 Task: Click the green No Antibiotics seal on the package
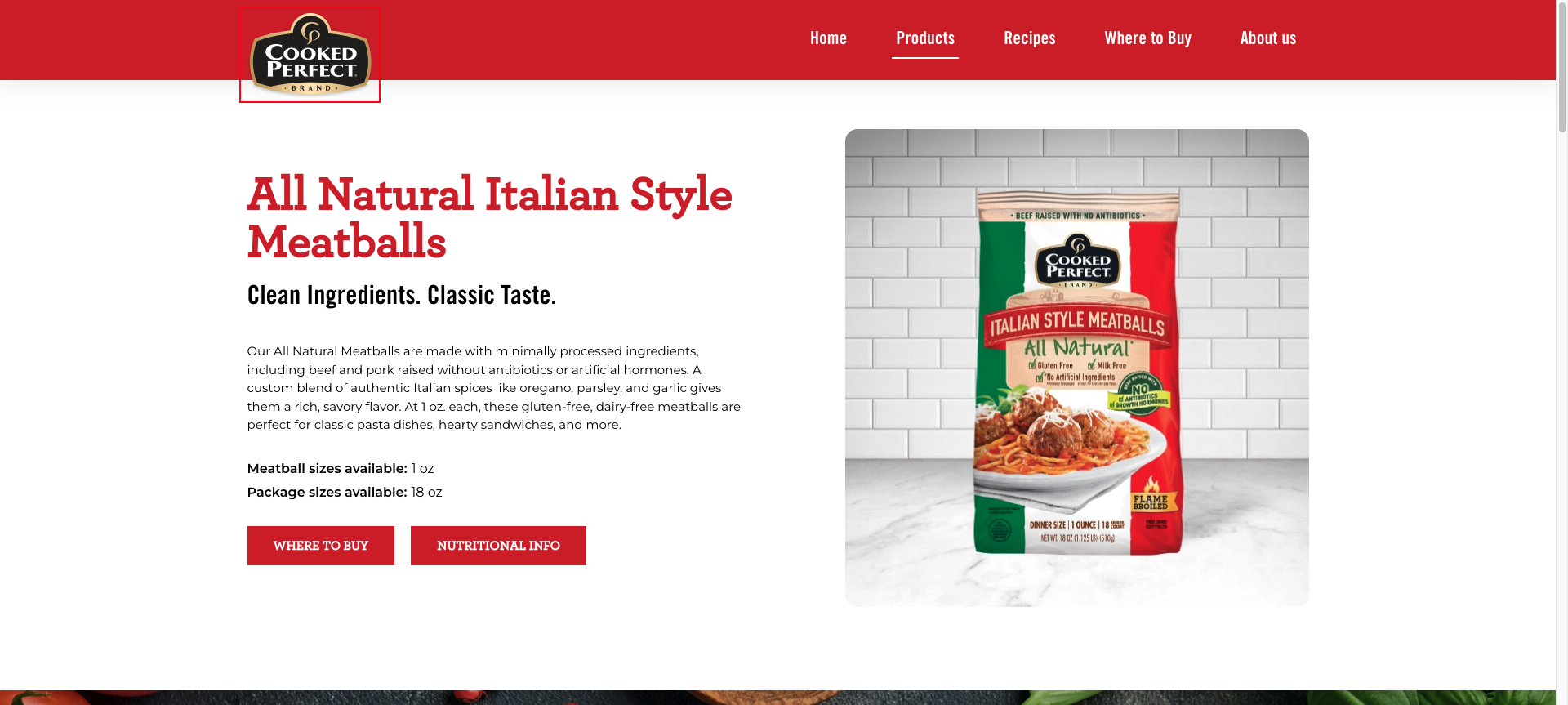tap(1139, 395)
